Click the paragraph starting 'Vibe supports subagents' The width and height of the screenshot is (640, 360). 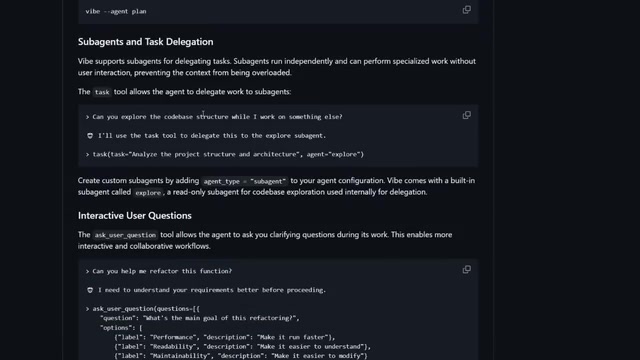click(277, 67)
